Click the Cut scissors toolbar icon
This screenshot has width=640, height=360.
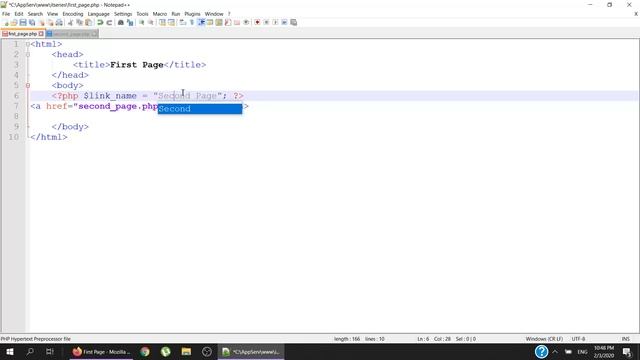70,22
